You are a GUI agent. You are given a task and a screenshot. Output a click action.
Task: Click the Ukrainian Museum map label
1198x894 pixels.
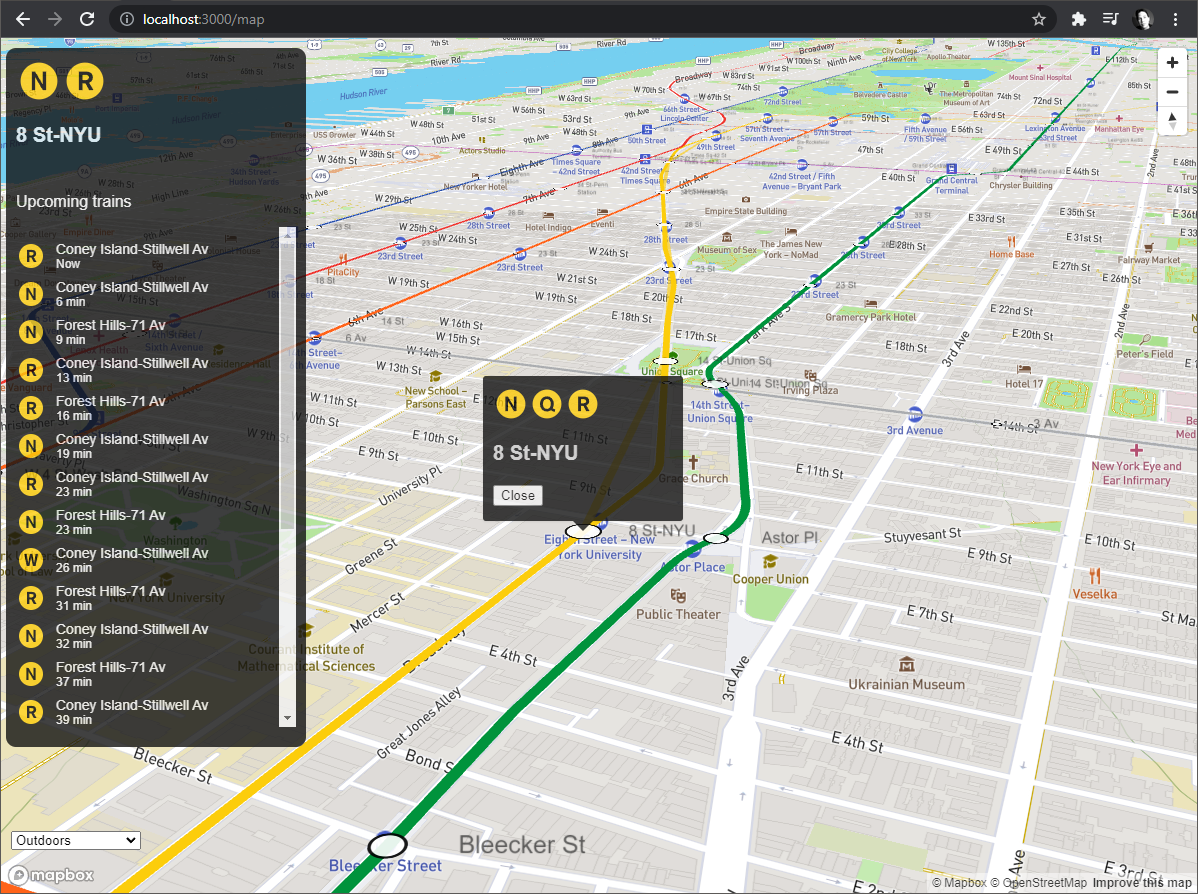(x=906, y=684)
